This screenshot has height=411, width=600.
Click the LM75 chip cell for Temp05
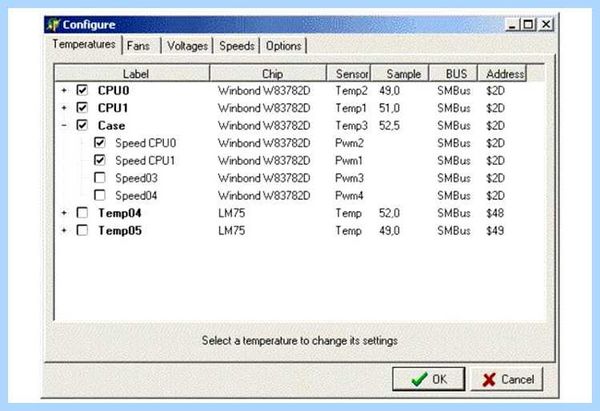[232, 231]
